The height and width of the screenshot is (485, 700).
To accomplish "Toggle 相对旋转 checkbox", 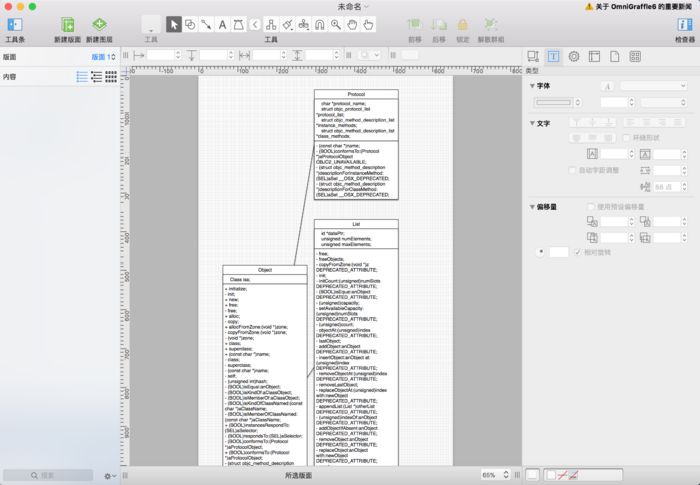I will tap(577, 252).
